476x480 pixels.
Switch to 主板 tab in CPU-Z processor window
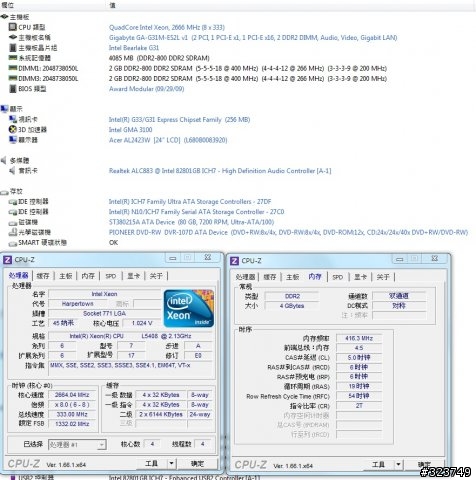click(66, 276)
